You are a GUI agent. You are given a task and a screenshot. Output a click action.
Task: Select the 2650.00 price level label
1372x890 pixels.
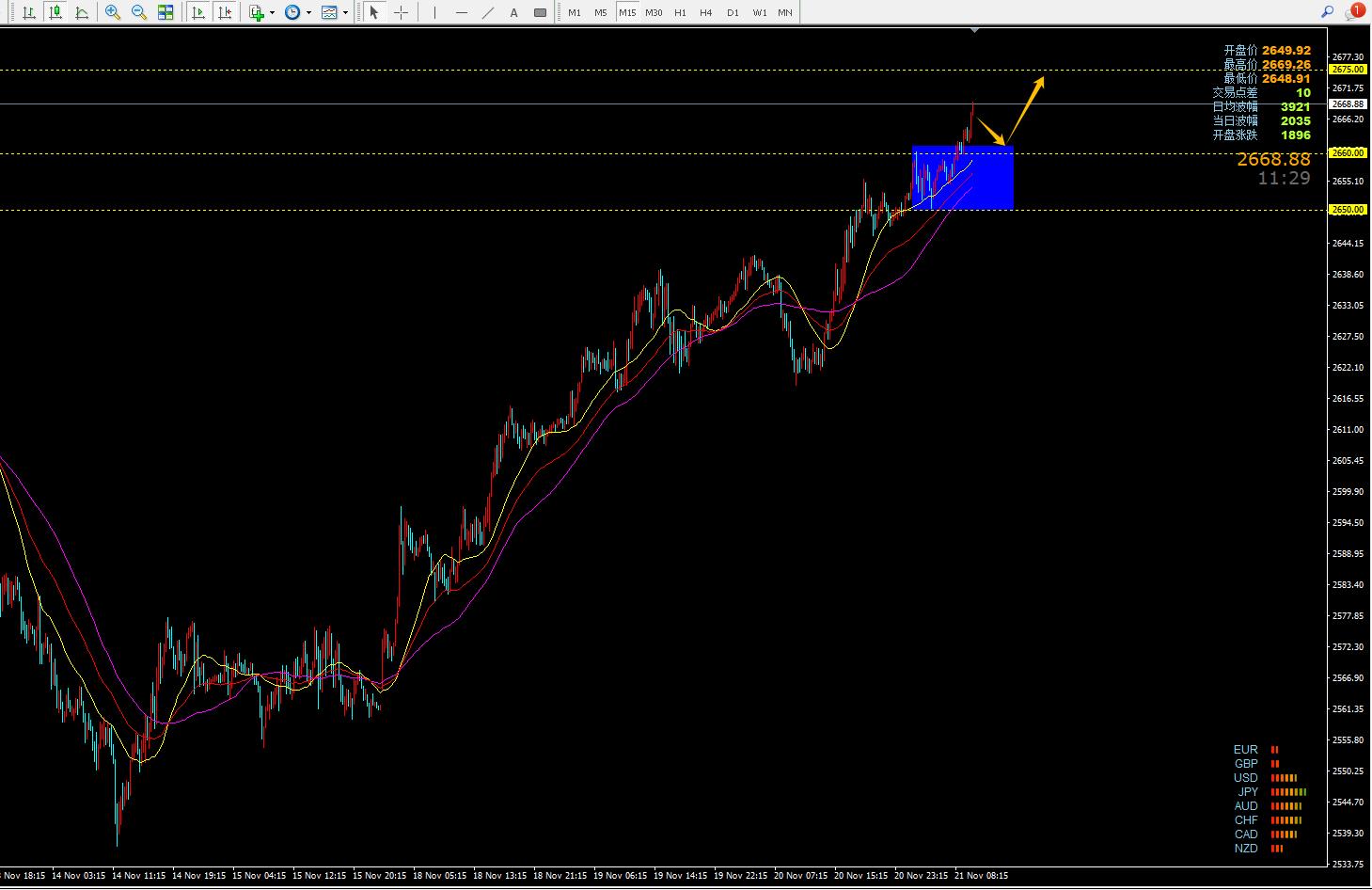click(x=1348, y=210)
